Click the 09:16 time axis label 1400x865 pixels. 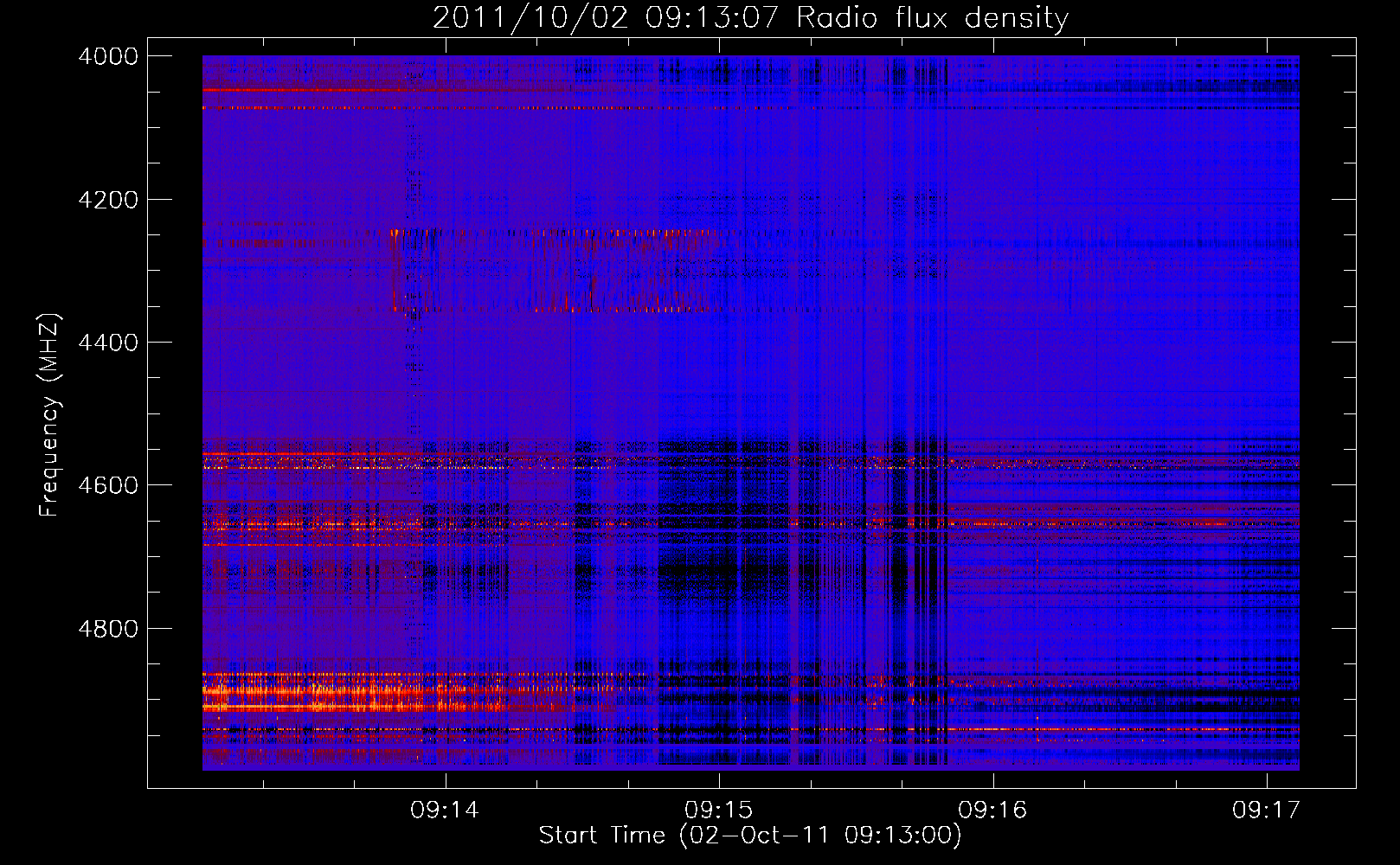[992, 811]
